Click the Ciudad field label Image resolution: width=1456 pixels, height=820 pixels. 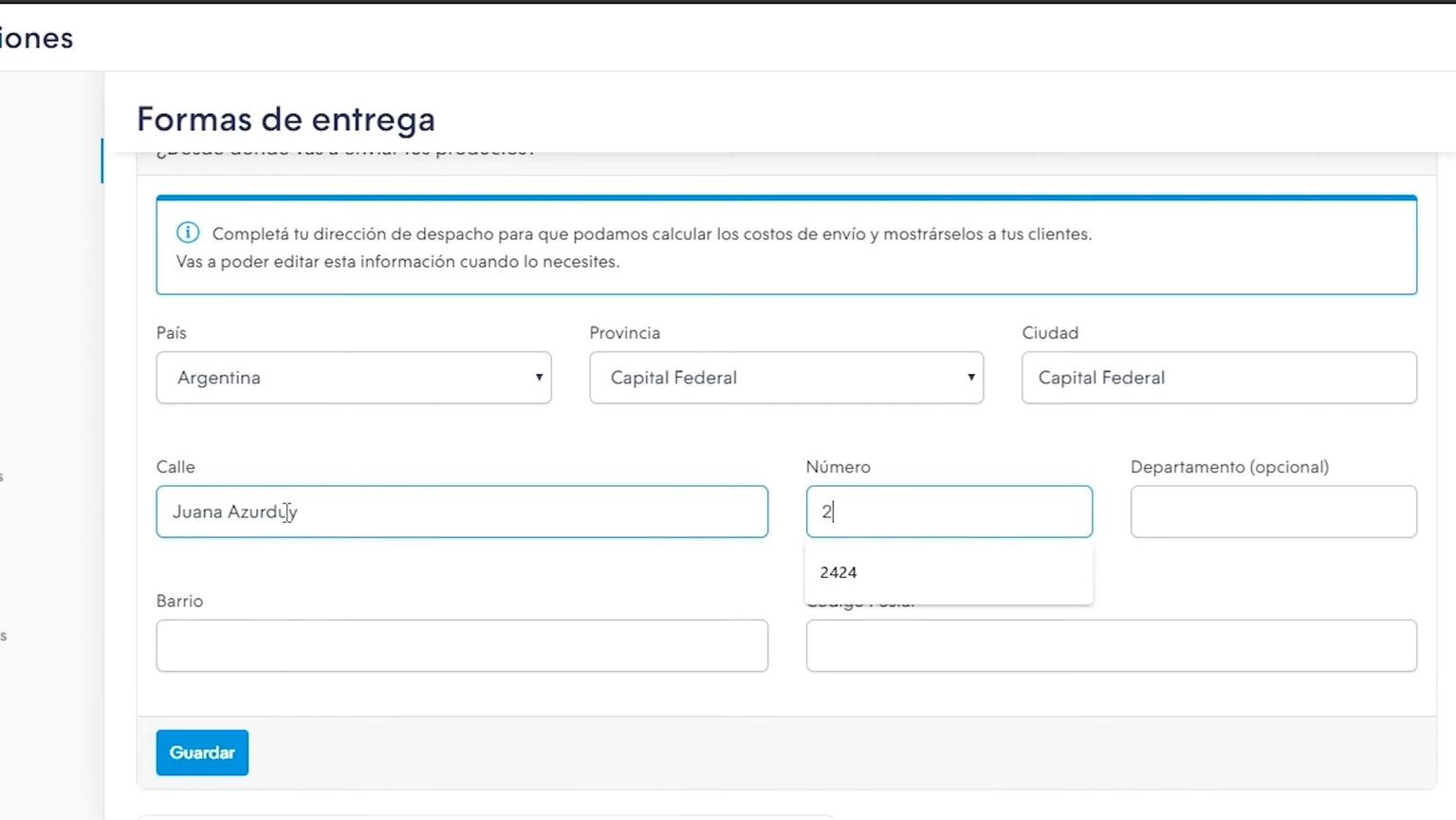(x=1050, y=333)
